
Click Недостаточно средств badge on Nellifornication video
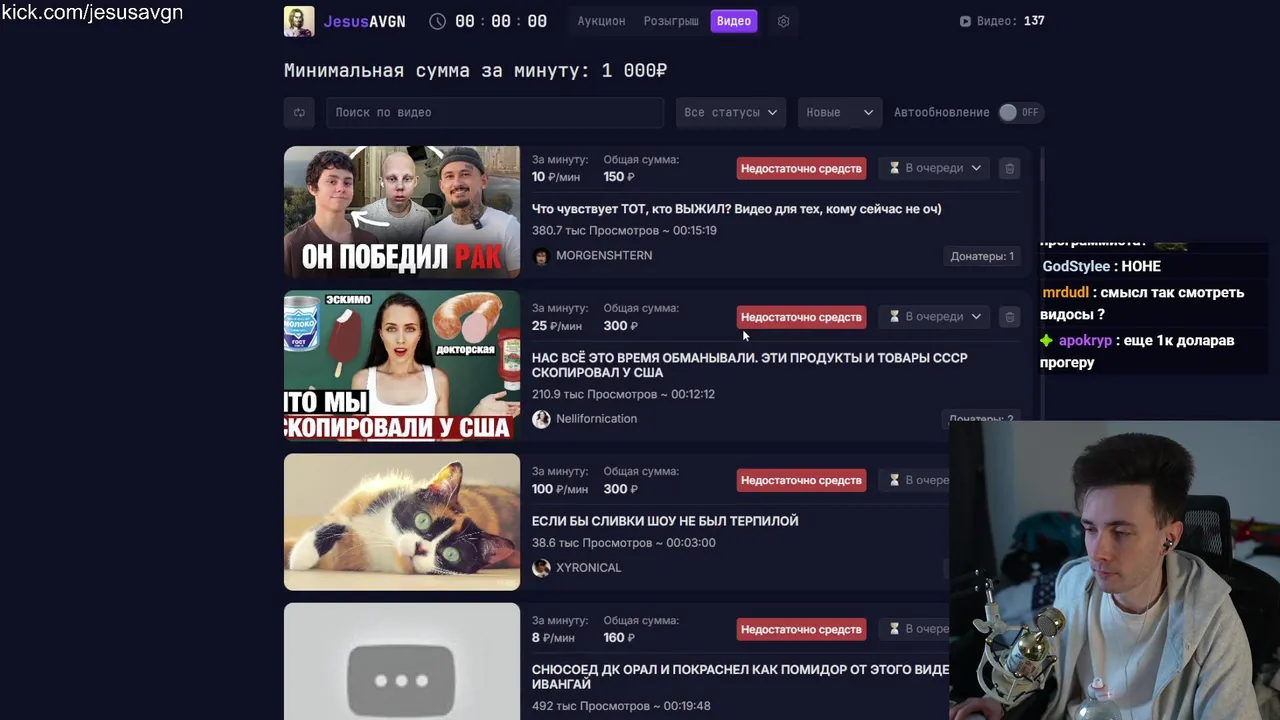801,317
